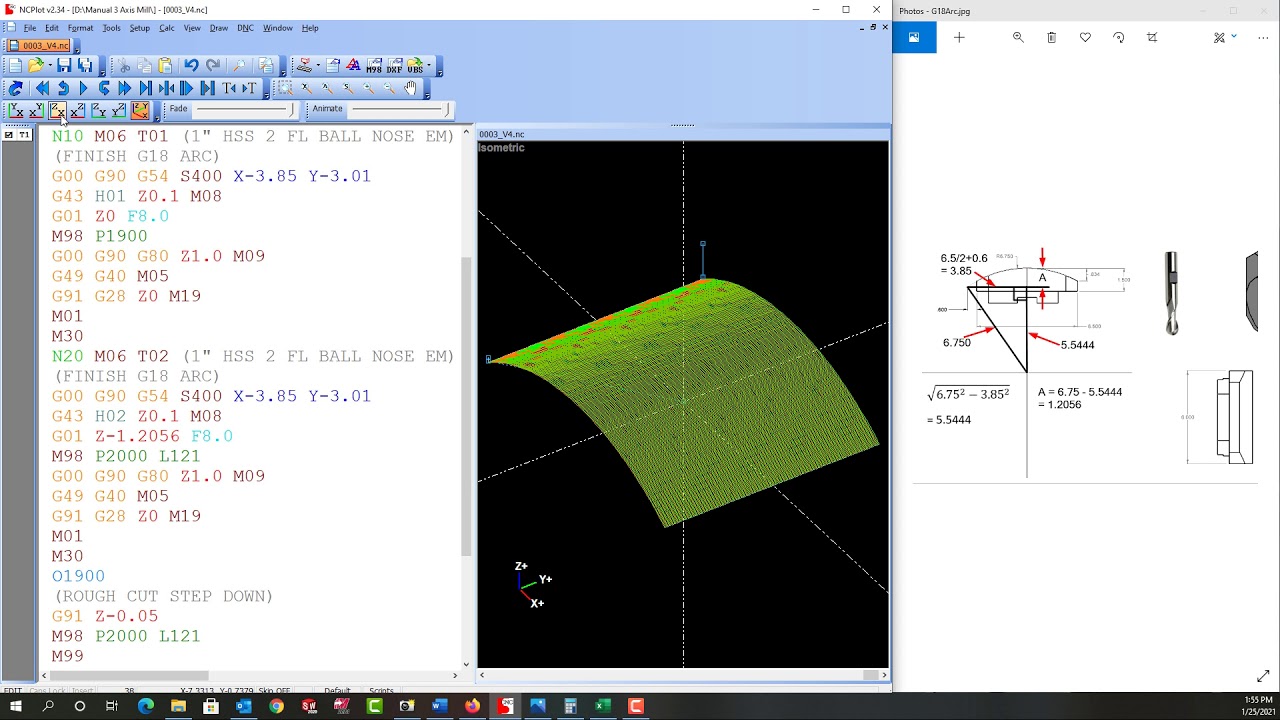1280x720 pixels.
Task: Open the Windows Start menu
Action: (x=16, y=706)
